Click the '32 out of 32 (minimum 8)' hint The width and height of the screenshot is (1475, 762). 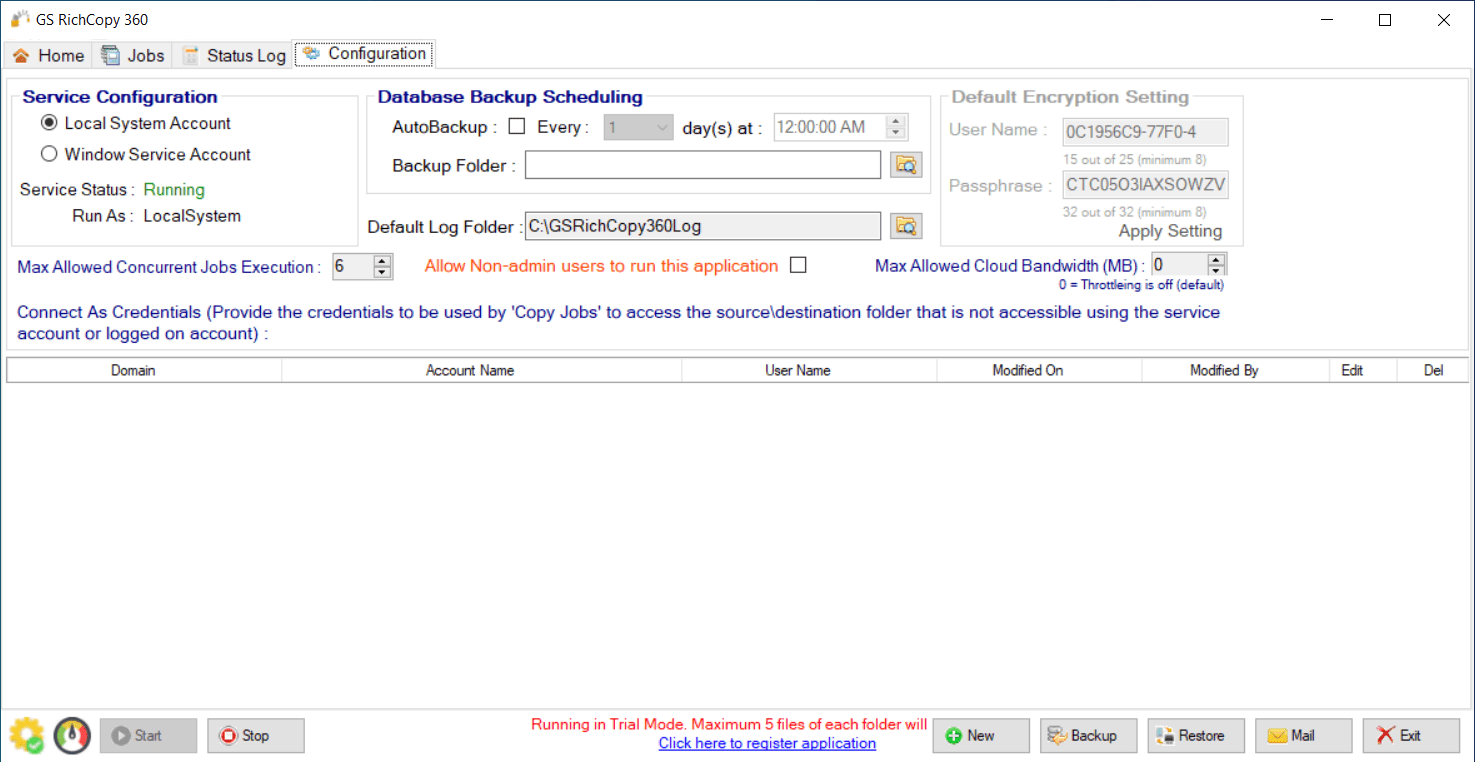click(1134, 212)
